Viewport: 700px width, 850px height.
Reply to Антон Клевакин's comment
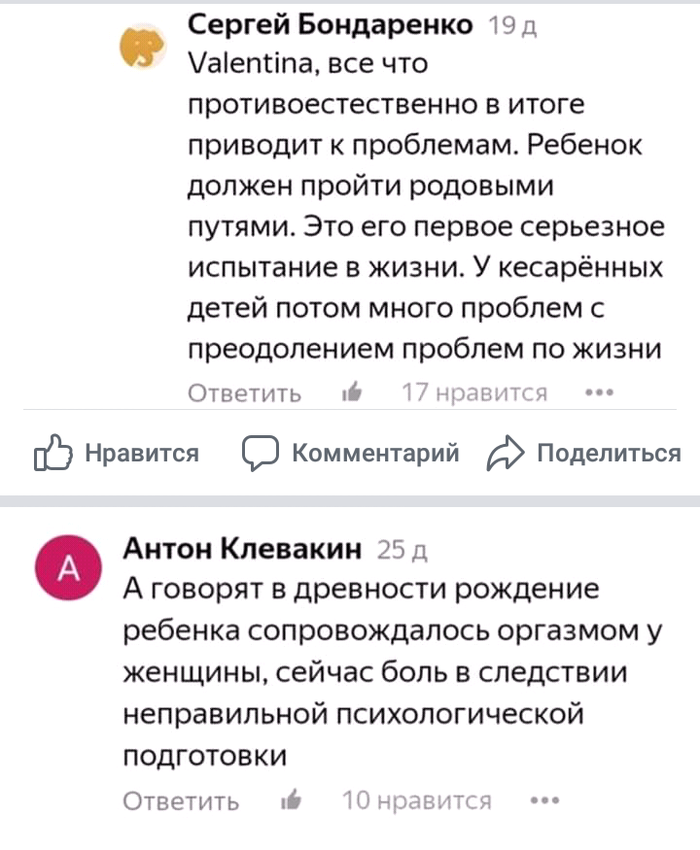click(181, 800)
